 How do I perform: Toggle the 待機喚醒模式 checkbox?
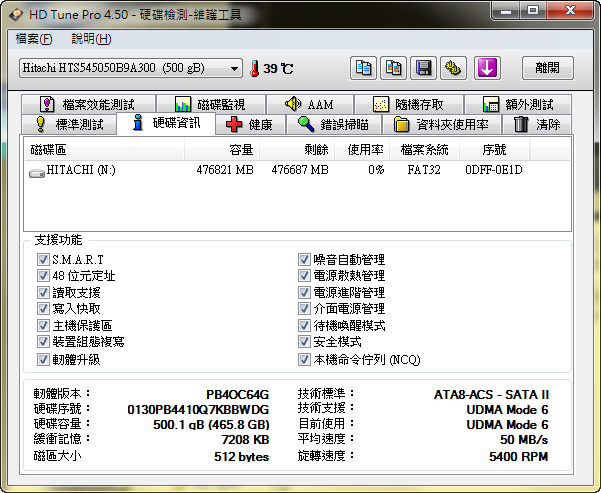[x=304, y=325]
